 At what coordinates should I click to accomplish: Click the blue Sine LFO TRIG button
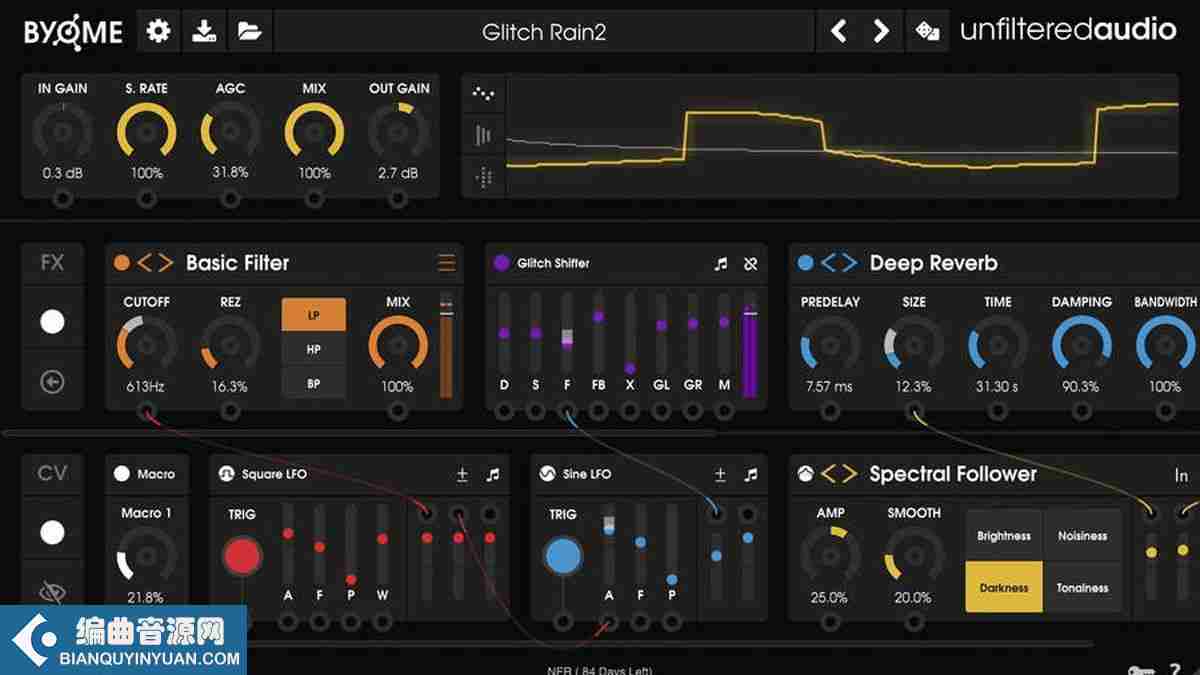[564, 556]
